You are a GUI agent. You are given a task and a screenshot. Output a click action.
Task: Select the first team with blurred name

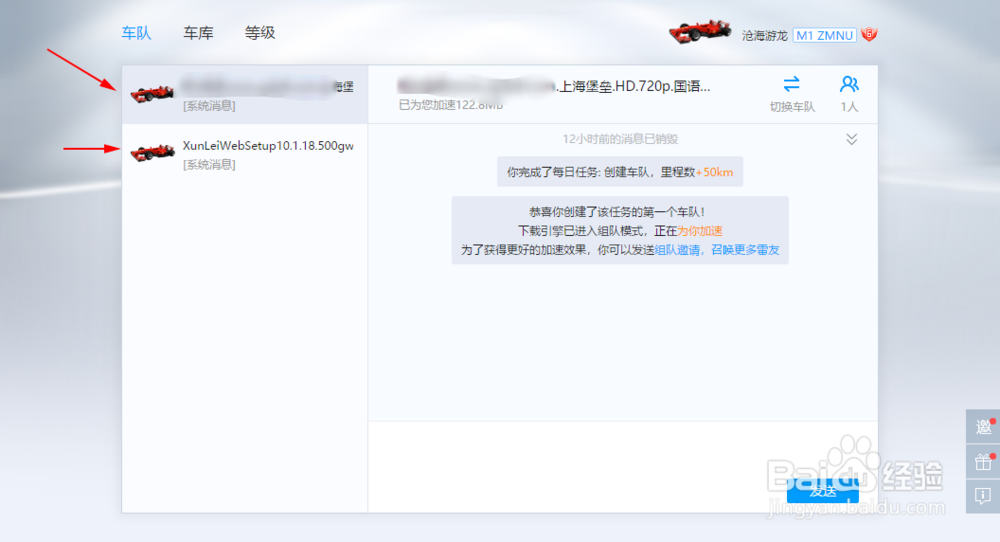pos(245,94)
